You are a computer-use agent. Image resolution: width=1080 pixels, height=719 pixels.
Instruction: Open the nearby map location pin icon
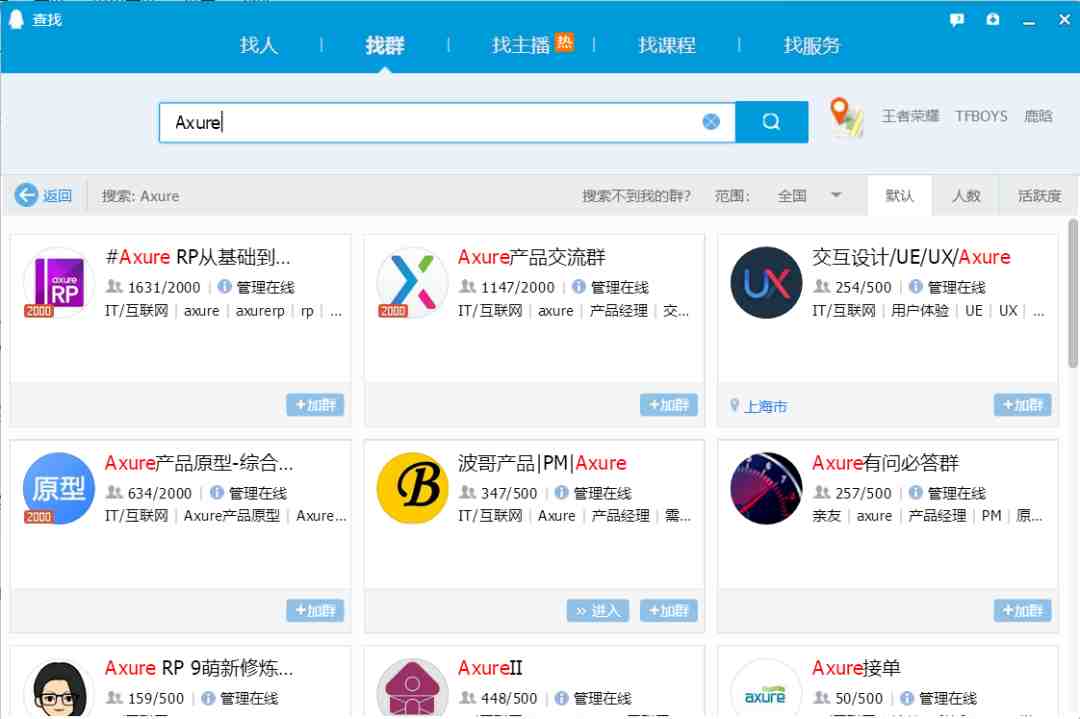846,117
